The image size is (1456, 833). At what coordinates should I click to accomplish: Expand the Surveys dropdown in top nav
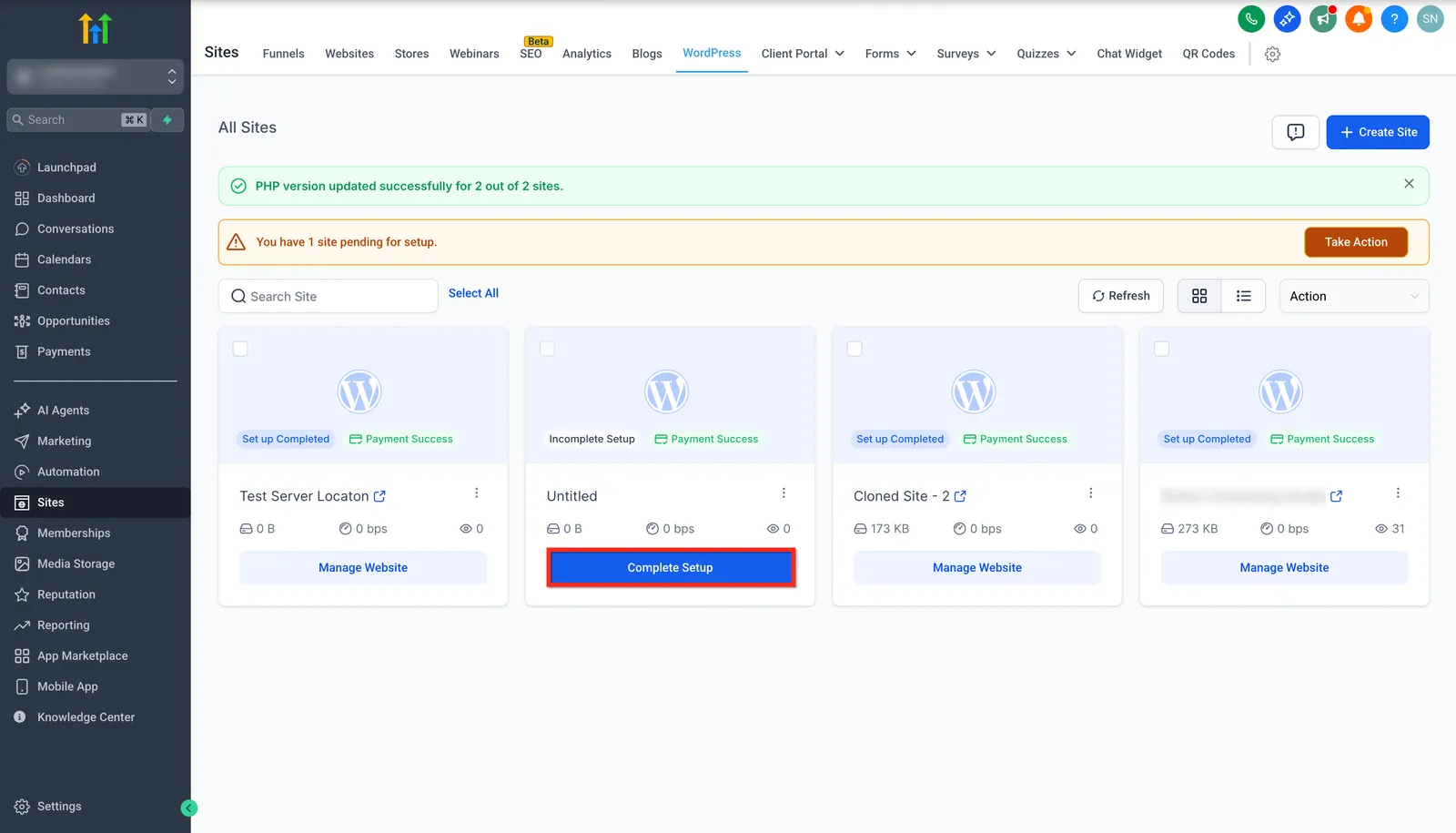966,54
